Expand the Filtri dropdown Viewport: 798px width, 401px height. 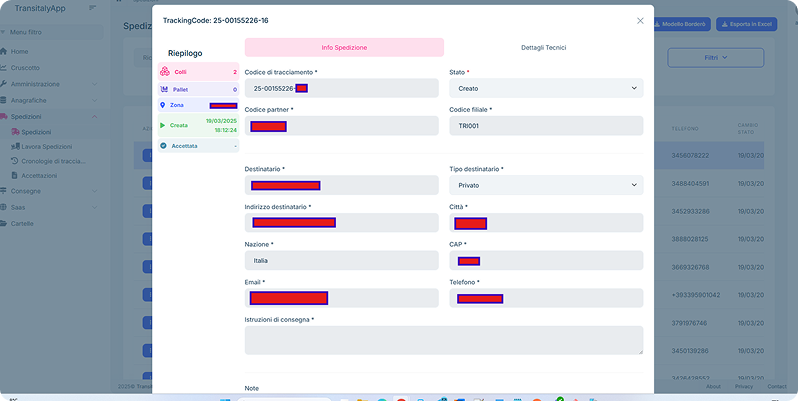point(716,58)
